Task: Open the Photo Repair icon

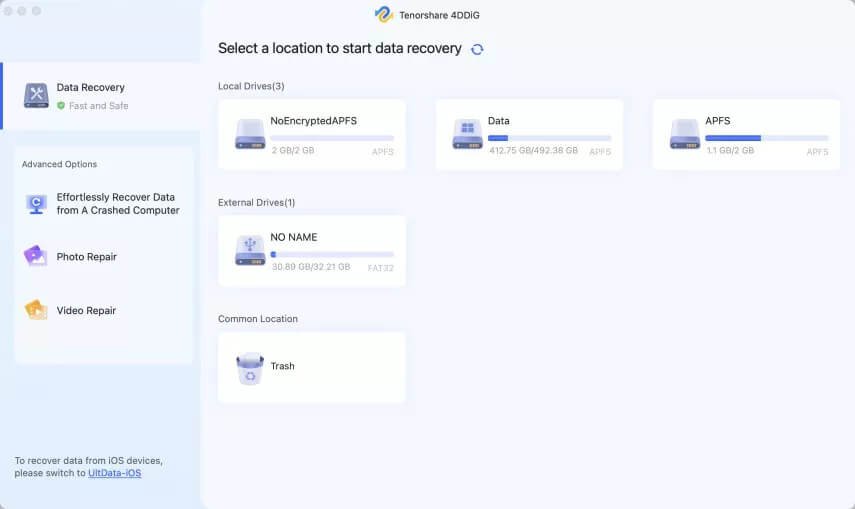Action: tap(35, 256)
